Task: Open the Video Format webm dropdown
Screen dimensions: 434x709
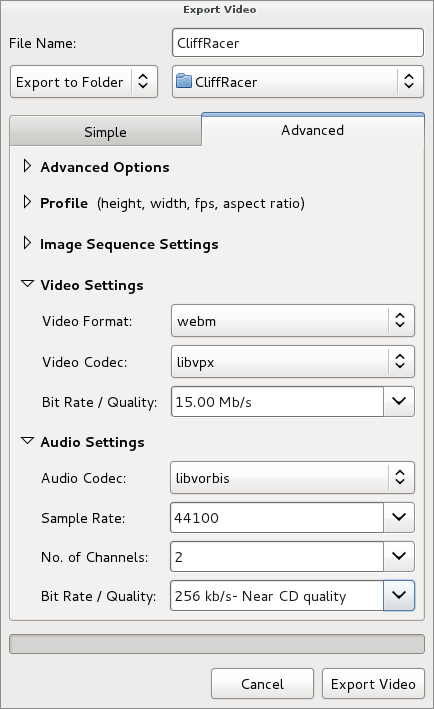Action: [x=292, y=321]
